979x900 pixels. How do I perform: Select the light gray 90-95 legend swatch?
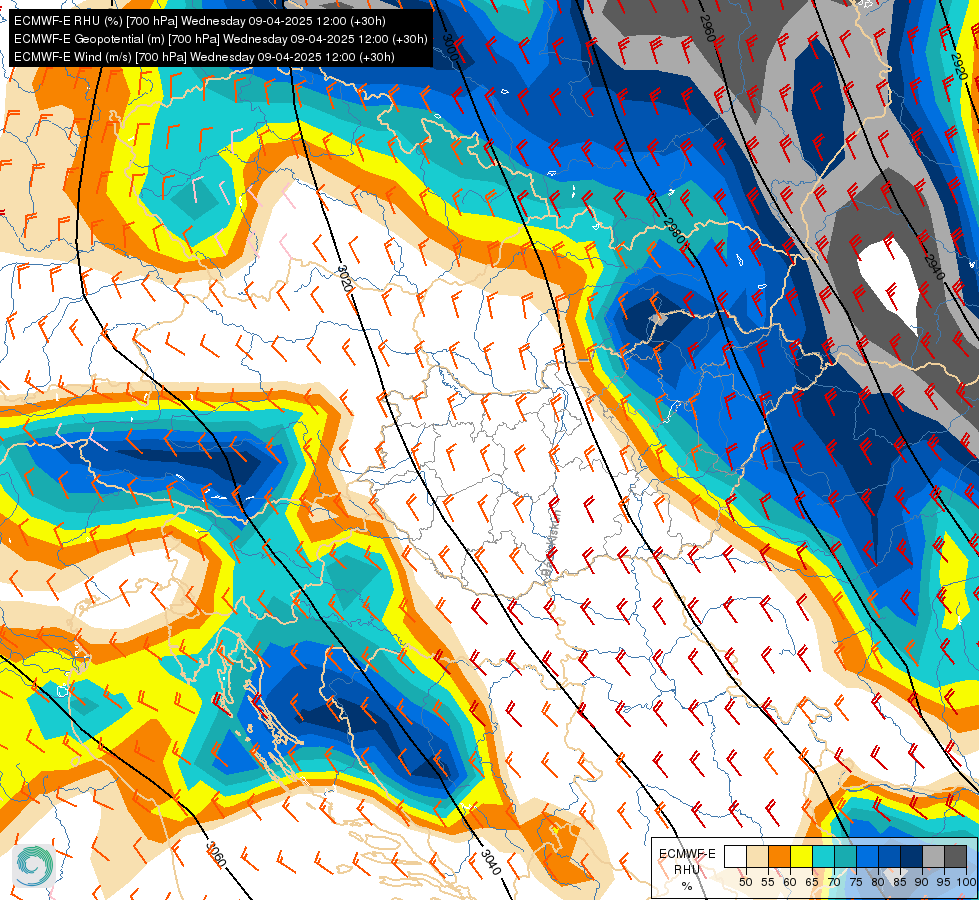coord(933,856)
